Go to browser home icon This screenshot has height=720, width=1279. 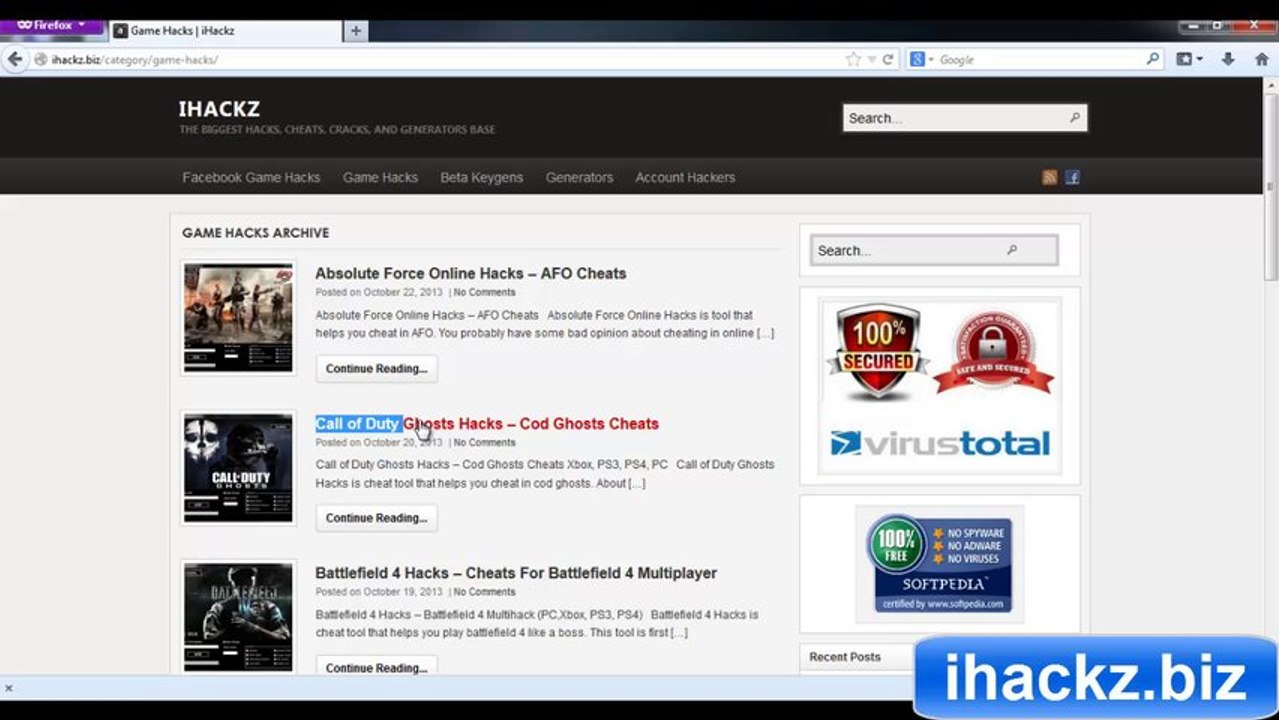tap(1261, 59)
